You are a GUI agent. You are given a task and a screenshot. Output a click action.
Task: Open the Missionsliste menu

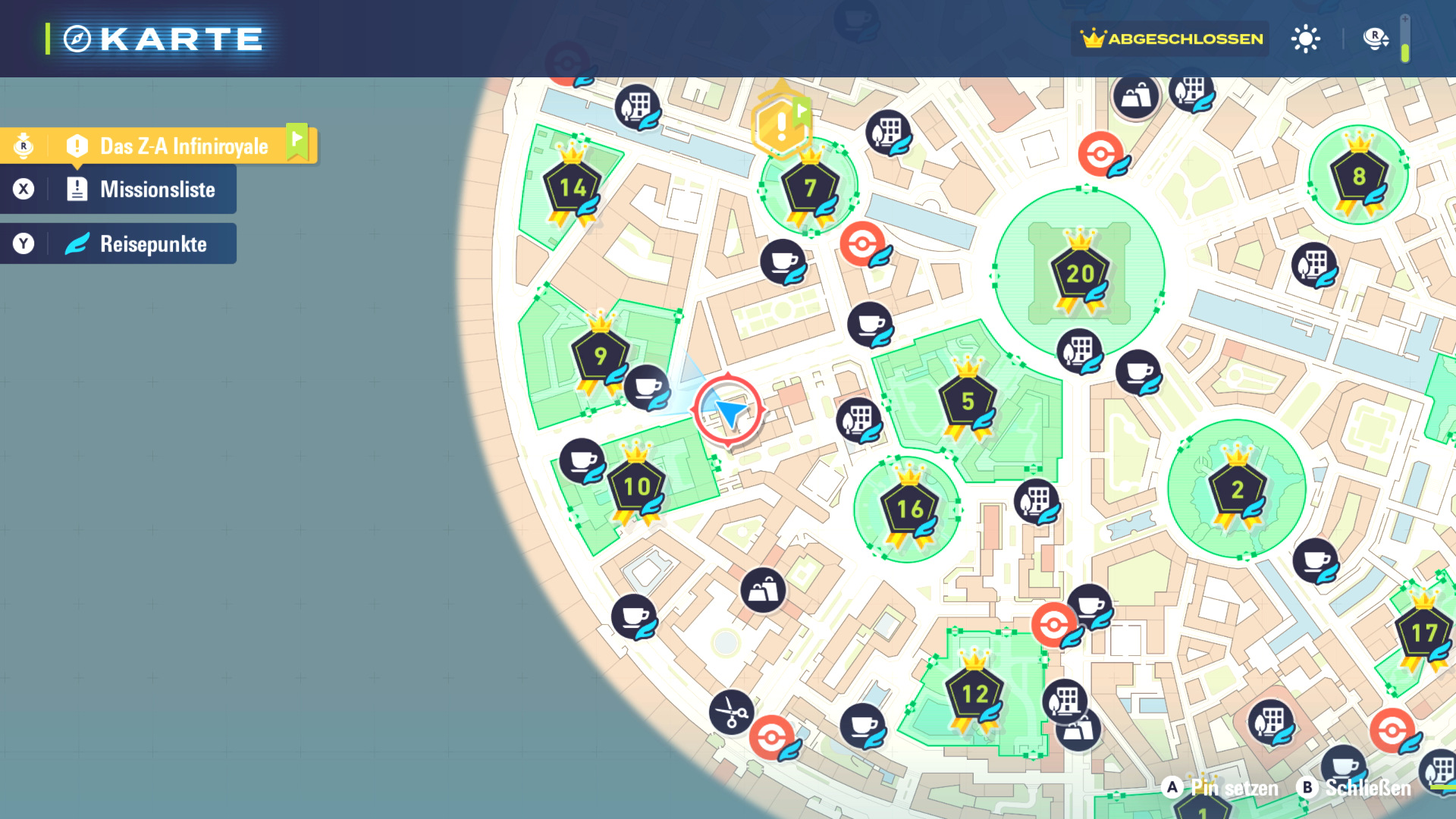pos(156,190)
